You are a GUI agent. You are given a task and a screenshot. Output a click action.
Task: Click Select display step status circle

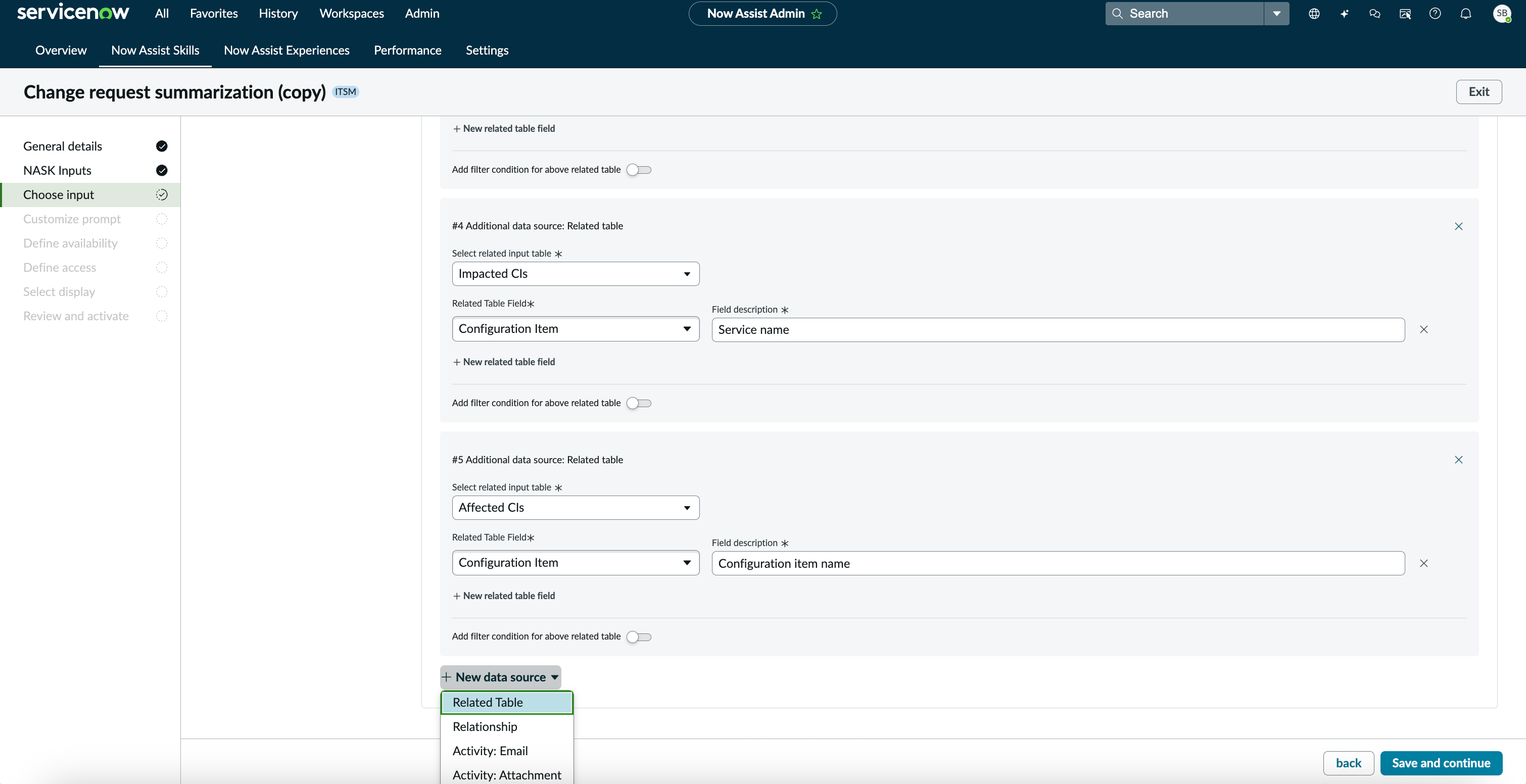pos(162,292)
